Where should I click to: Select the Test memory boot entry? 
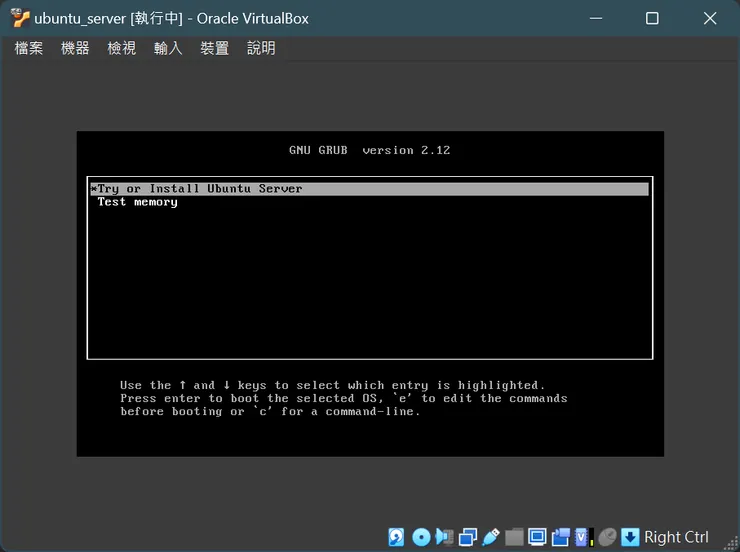(137, 202)
